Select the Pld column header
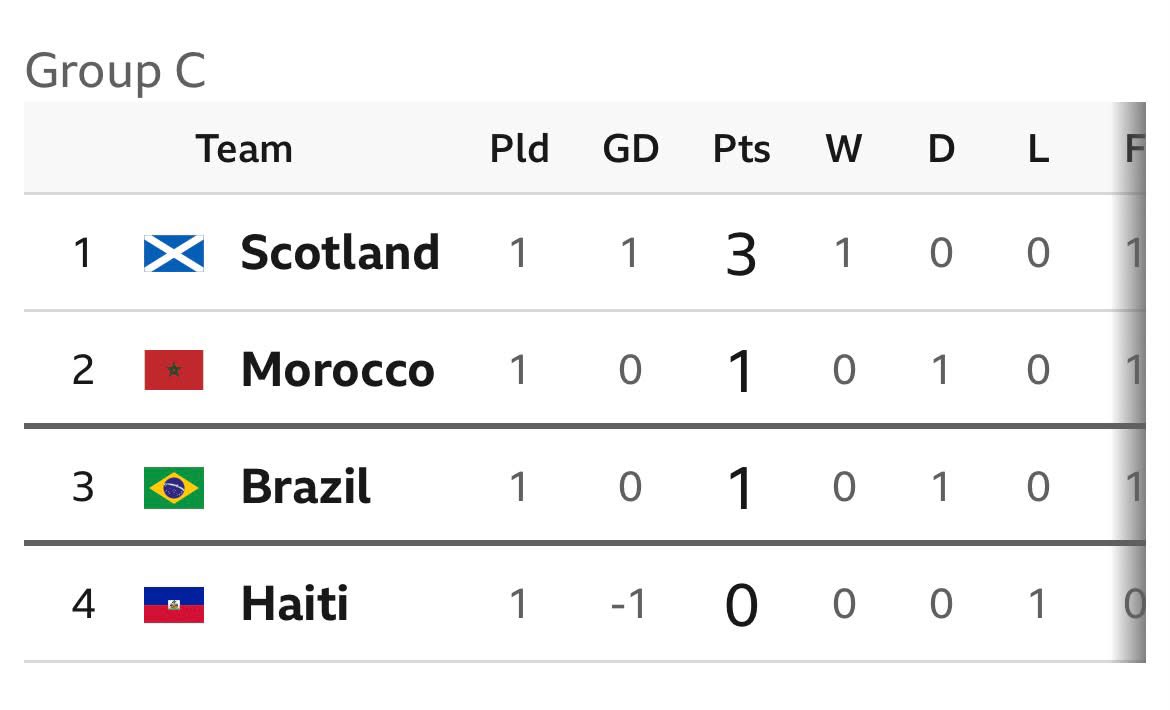The width and height of the screenshot is (1170, 710). tap(519, 148)
